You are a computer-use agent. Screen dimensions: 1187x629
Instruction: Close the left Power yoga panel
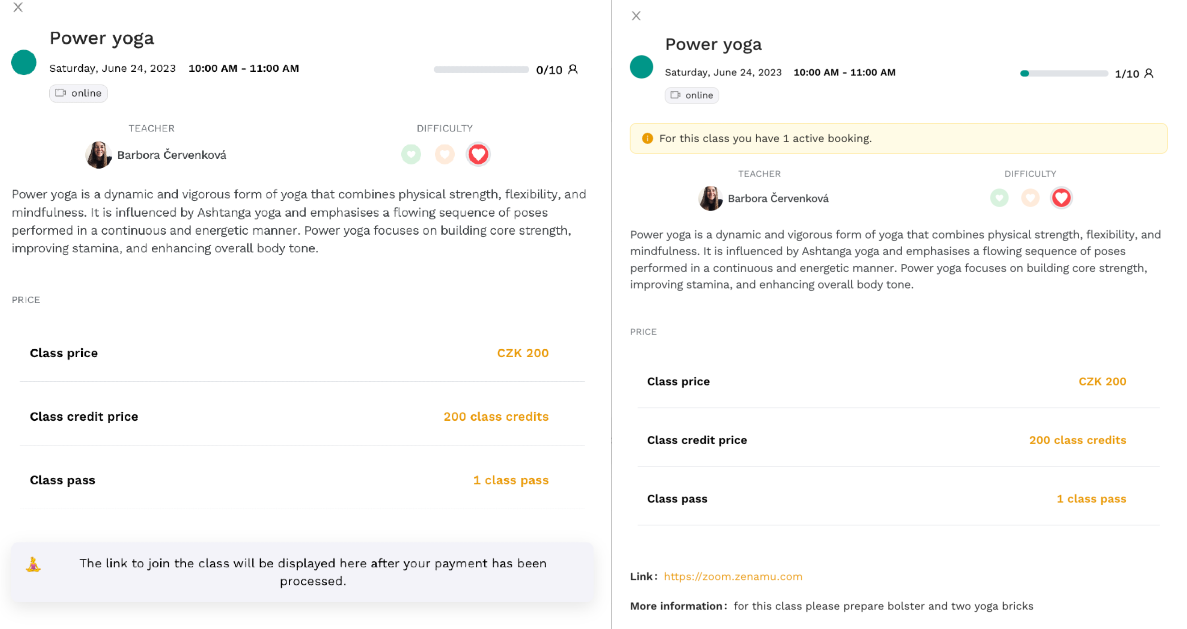point(18,8)
